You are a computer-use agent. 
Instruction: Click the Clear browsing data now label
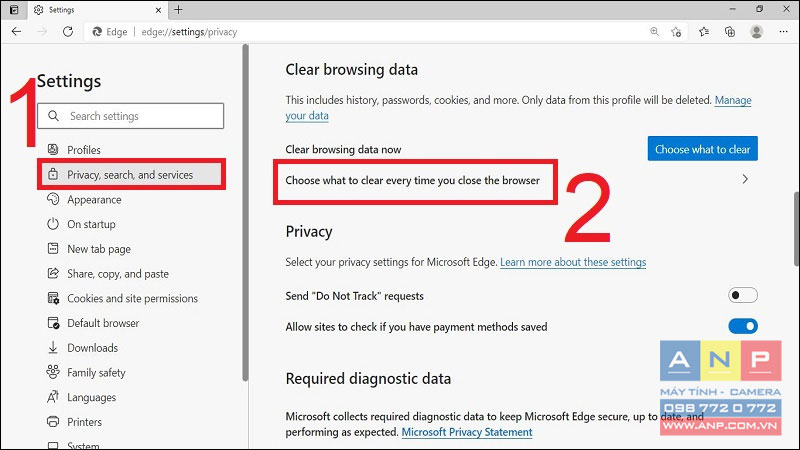(x=343, y=149)
